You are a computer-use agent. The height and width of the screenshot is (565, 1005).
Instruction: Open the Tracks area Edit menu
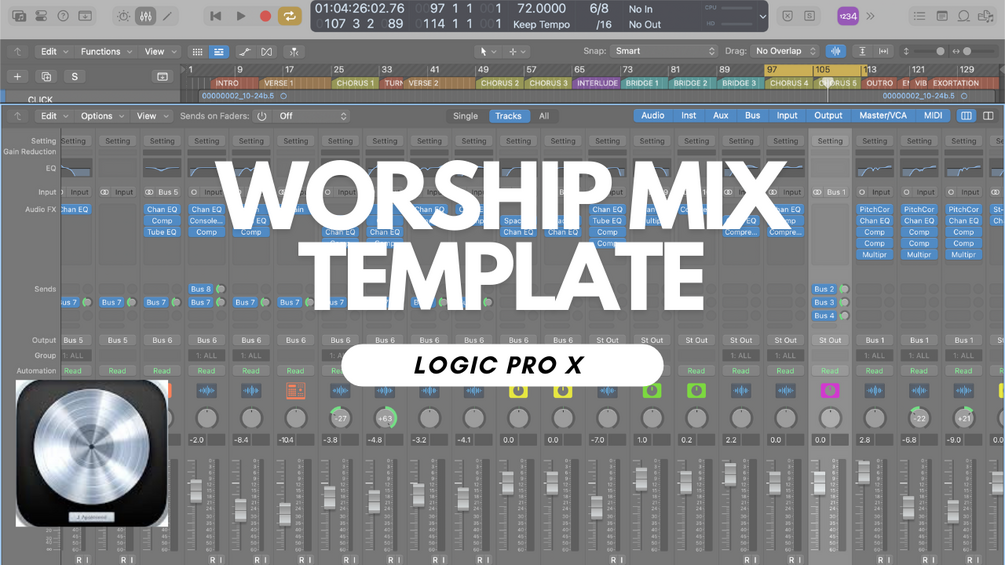pos(53,51)
